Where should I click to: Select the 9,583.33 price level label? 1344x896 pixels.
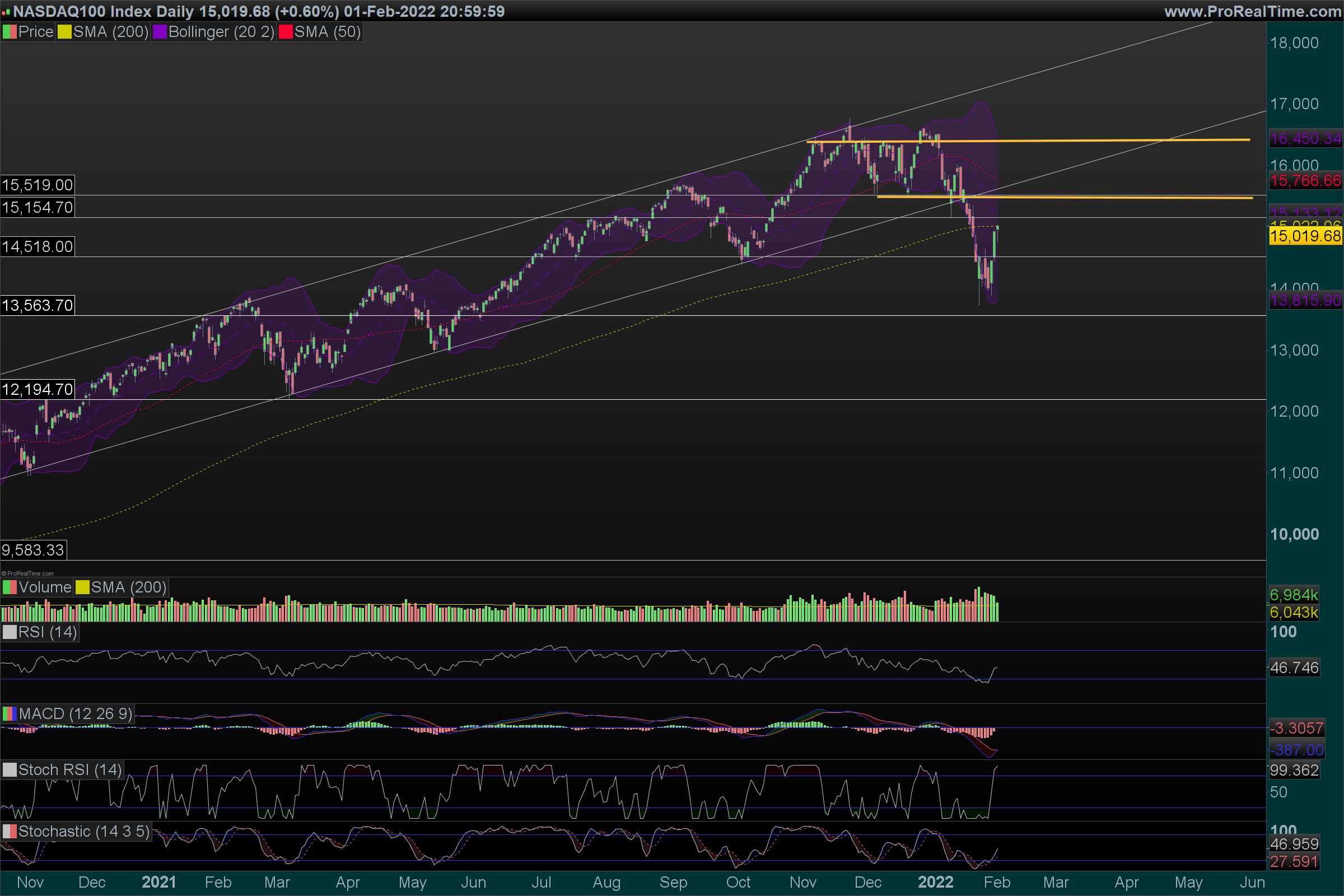click(33, 550)
